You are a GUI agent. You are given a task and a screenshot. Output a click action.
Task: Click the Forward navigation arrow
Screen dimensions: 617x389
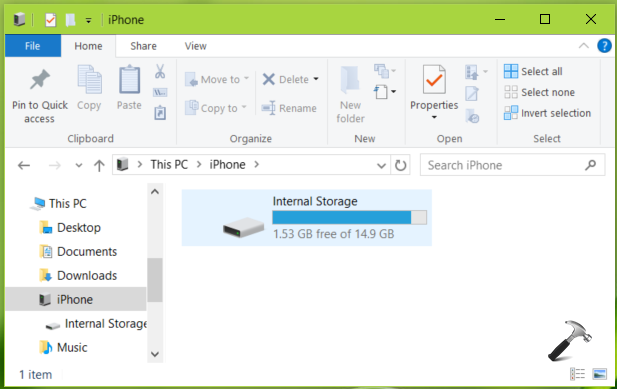(x=54, y=165)
